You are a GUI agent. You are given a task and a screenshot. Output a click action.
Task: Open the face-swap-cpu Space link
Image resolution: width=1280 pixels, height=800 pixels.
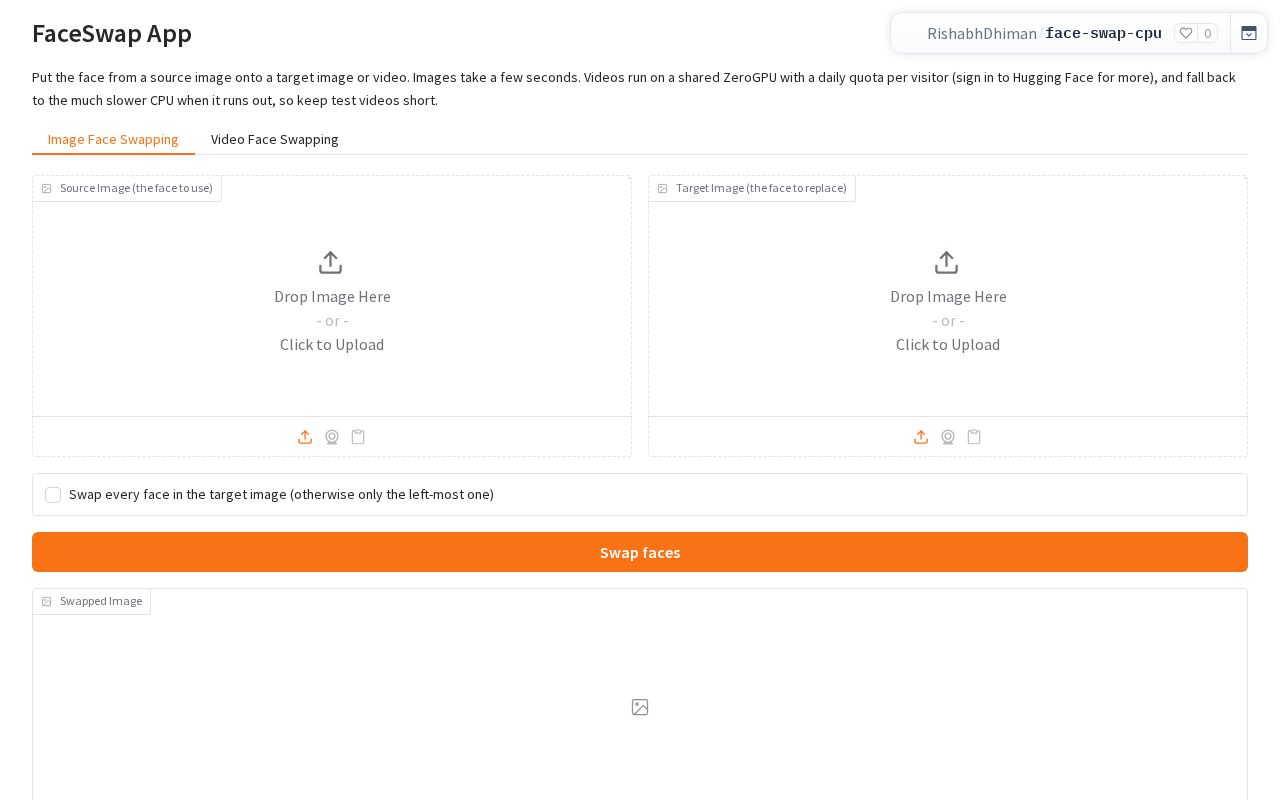(1103, 34)
